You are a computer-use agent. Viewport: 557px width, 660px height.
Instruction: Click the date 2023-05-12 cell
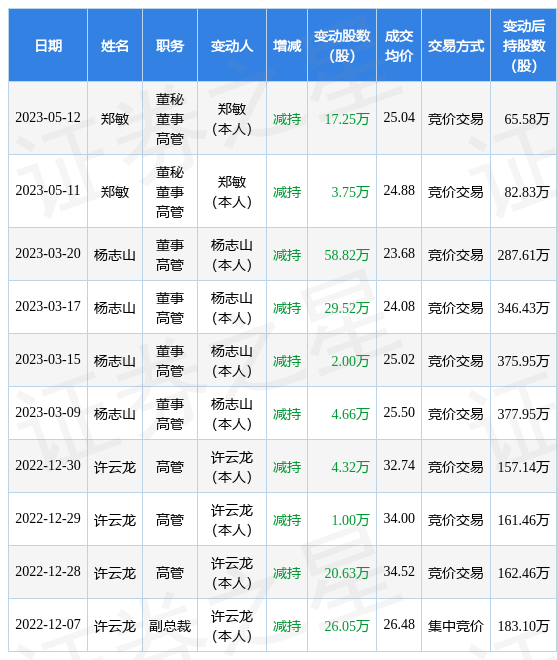[48, 117]
